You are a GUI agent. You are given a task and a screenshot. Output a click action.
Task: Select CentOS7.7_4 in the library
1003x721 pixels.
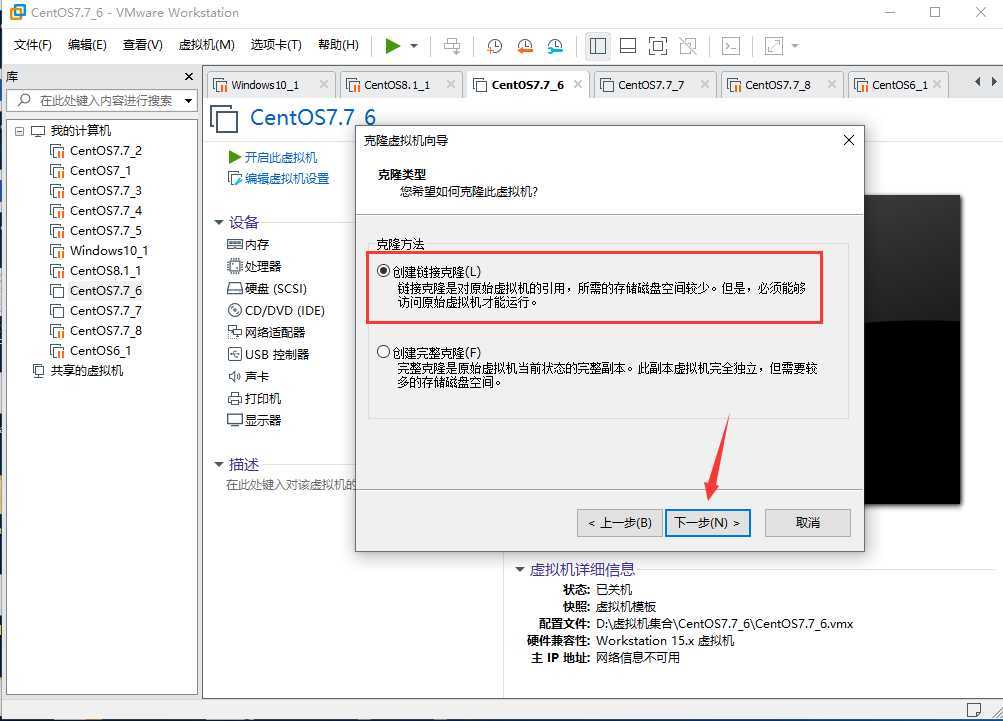[96, 210]
